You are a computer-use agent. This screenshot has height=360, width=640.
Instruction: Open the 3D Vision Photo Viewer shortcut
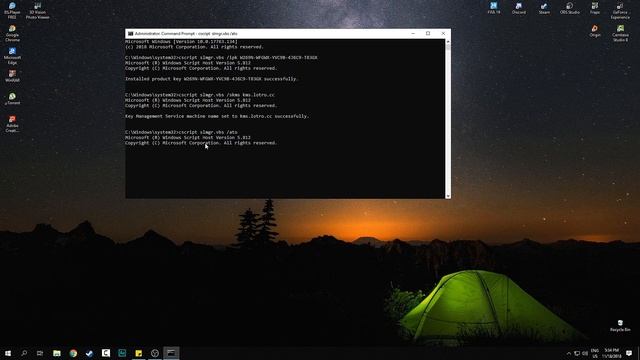[38, 10]
